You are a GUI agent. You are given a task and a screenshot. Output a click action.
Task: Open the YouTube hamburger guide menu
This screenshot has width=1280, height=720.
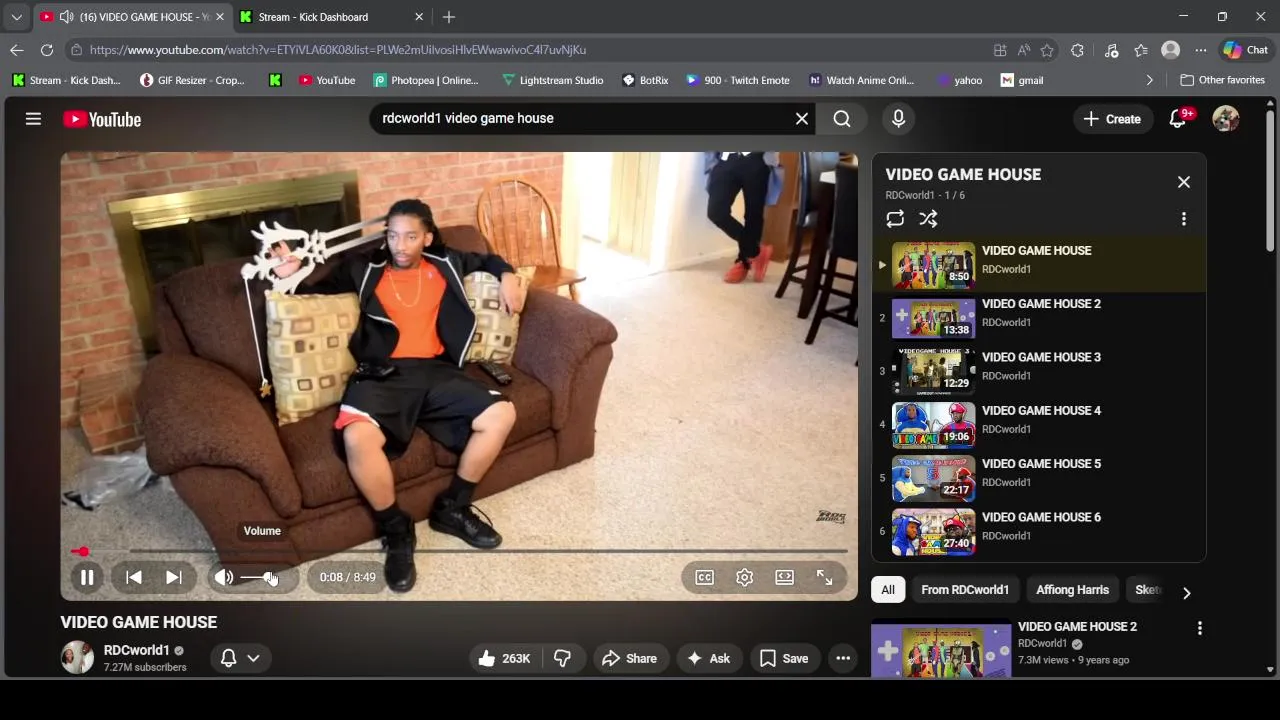tap(33, 119)
